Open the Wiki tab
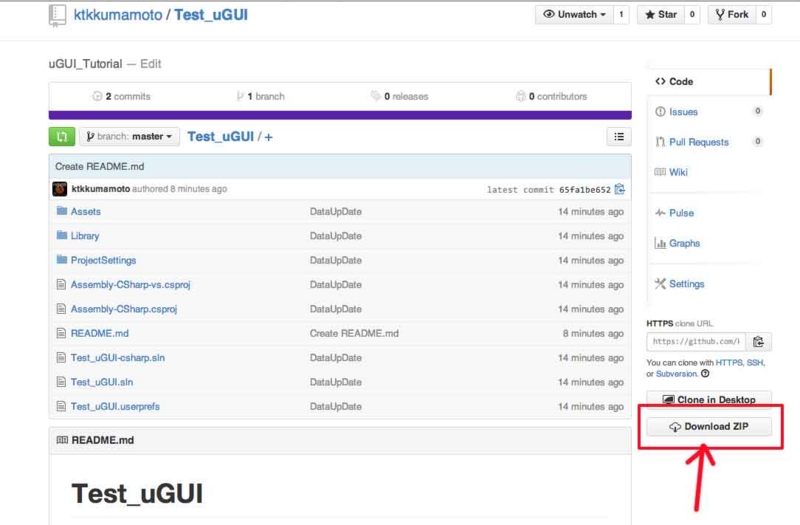Screen dimensions: 800x525 pyautogui.click(x=678, y=172)
